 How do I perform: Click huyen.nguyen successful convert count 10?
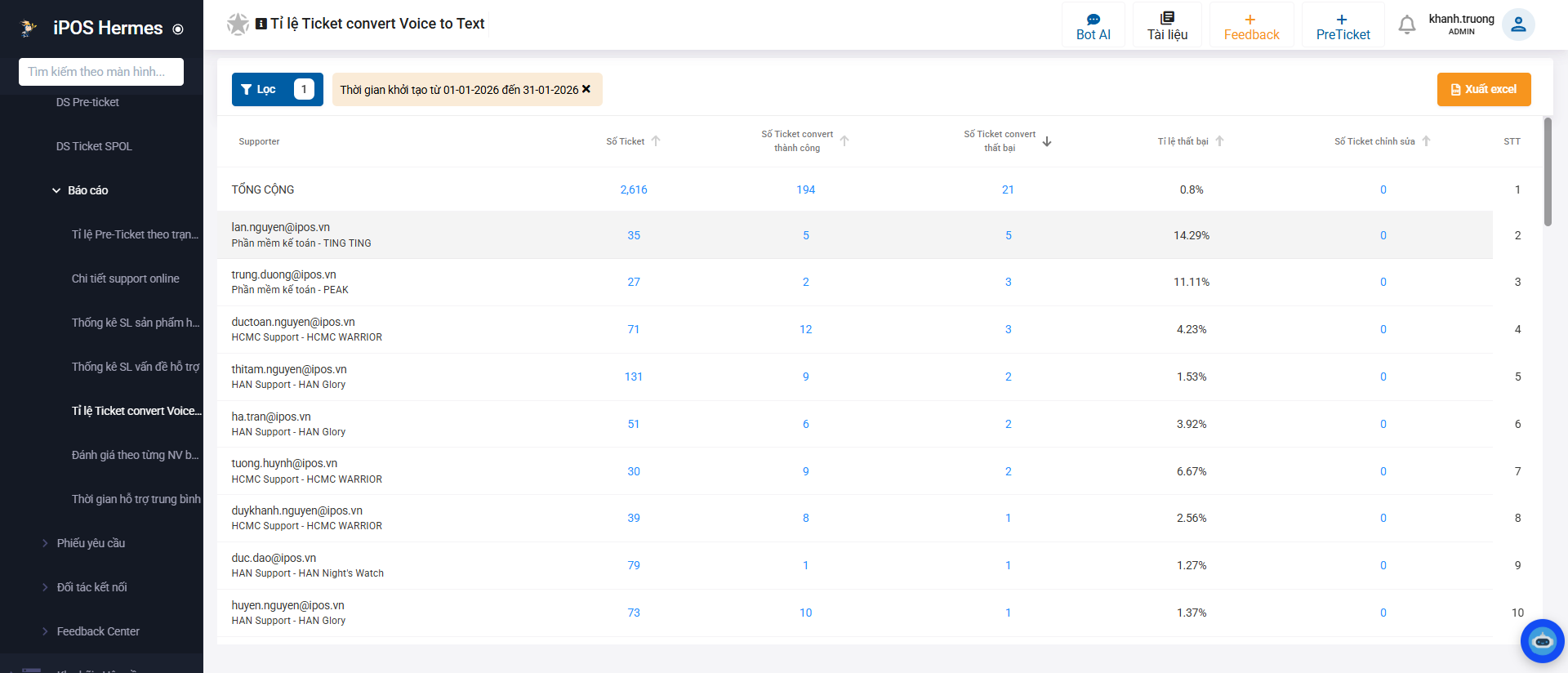pos(806,613)
